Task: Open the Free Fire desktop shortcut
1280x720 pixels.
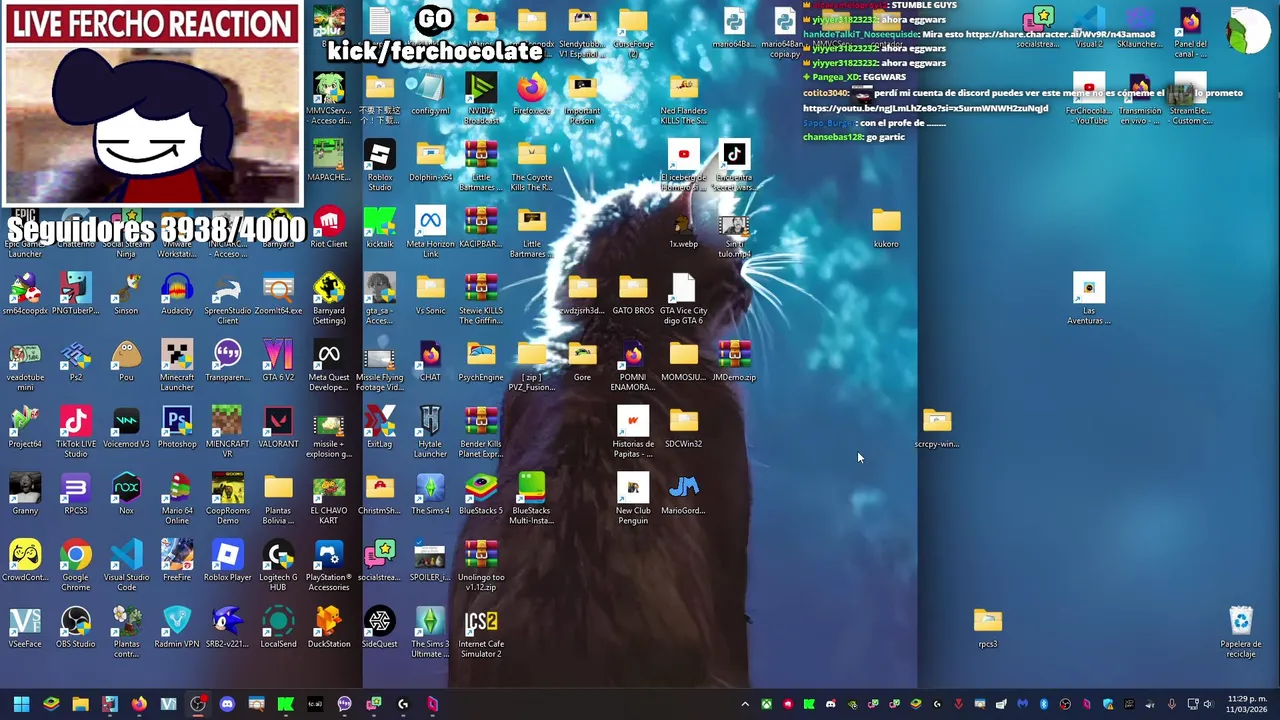Action: [x=177, y=561]
